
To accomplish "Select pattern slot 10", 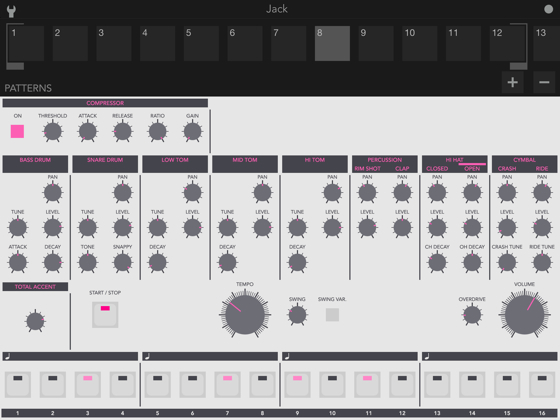I will coord(420,43).
